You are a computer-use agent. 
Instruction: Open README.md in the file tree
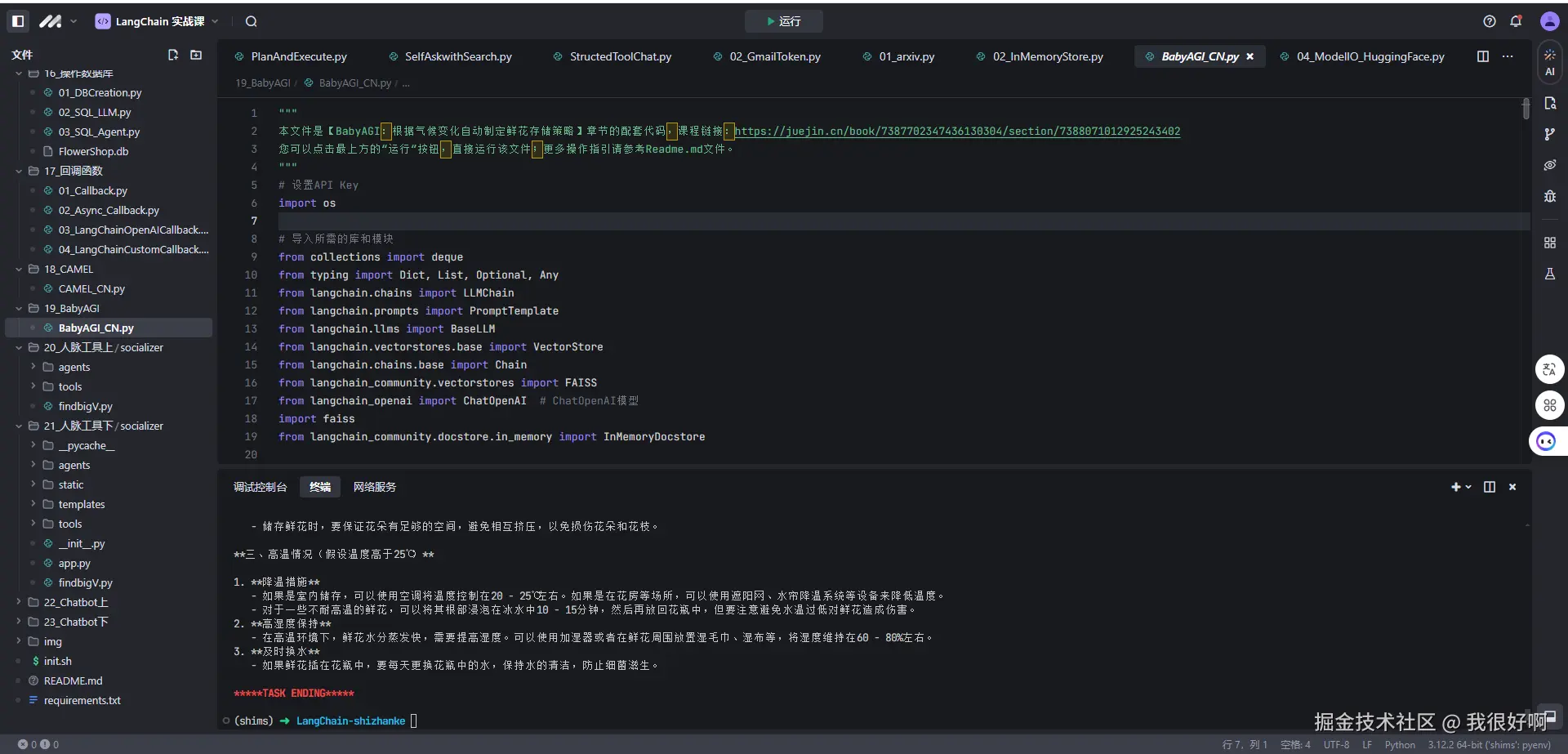pos(73,681)
